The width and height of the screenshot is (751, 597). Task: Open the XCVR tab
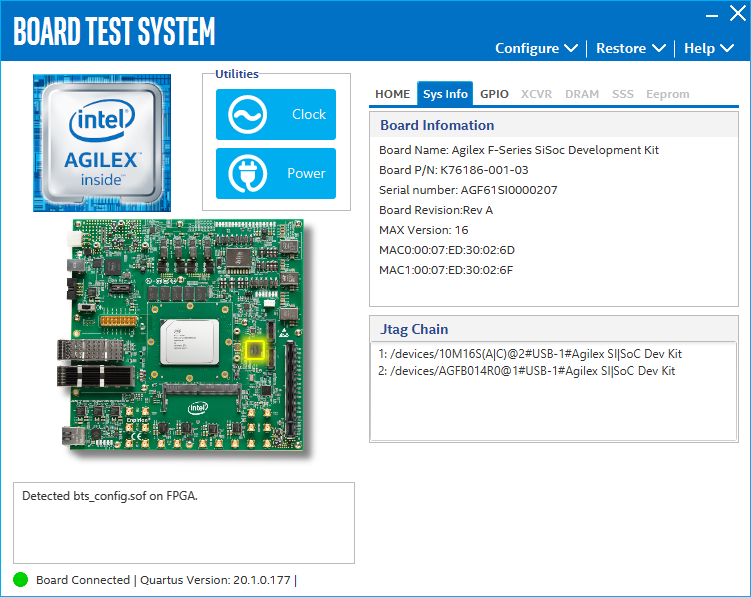coord(536,94)
